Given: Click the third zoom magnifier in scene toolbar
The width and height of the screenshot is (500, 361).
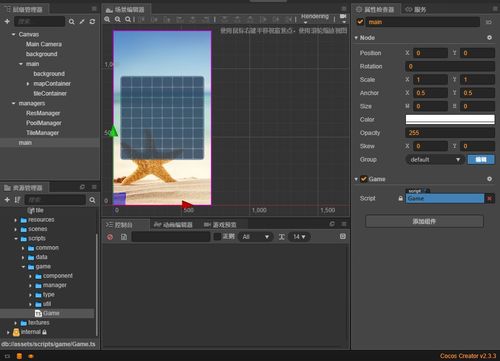Looking at the screenshot, I should pyautogui.click(x=128, y=20).
